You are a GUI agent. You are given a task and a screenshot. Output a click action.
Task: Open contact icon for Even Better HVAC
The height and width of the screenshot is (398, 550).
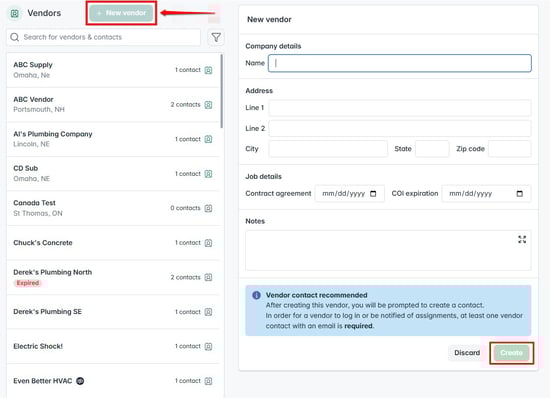click(x=208, y=381)
